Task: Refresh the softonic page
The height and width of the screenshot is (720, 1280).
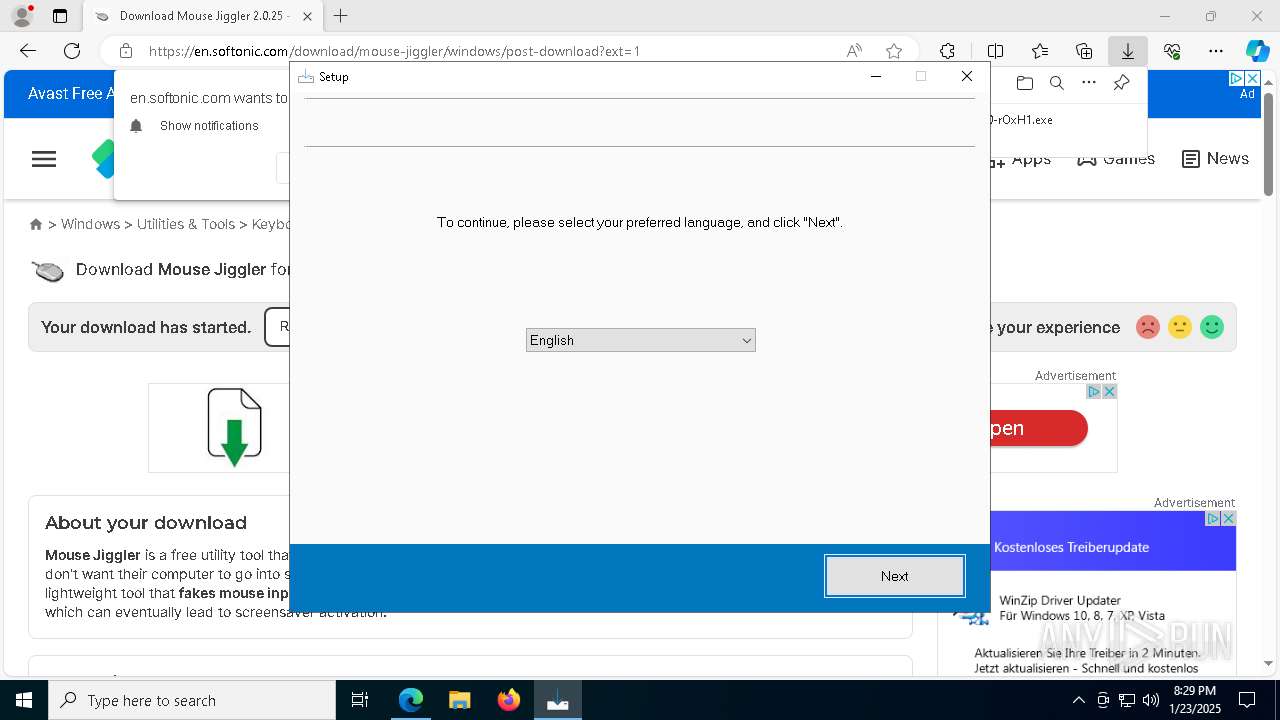Action: [72, 51]
